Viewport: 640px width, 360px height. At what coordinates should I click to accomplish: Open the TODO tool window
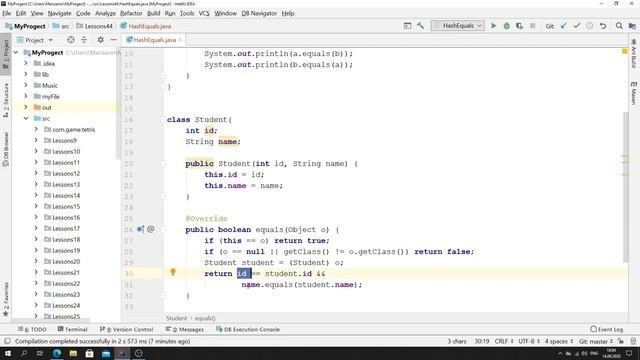(x=32, y=329)
